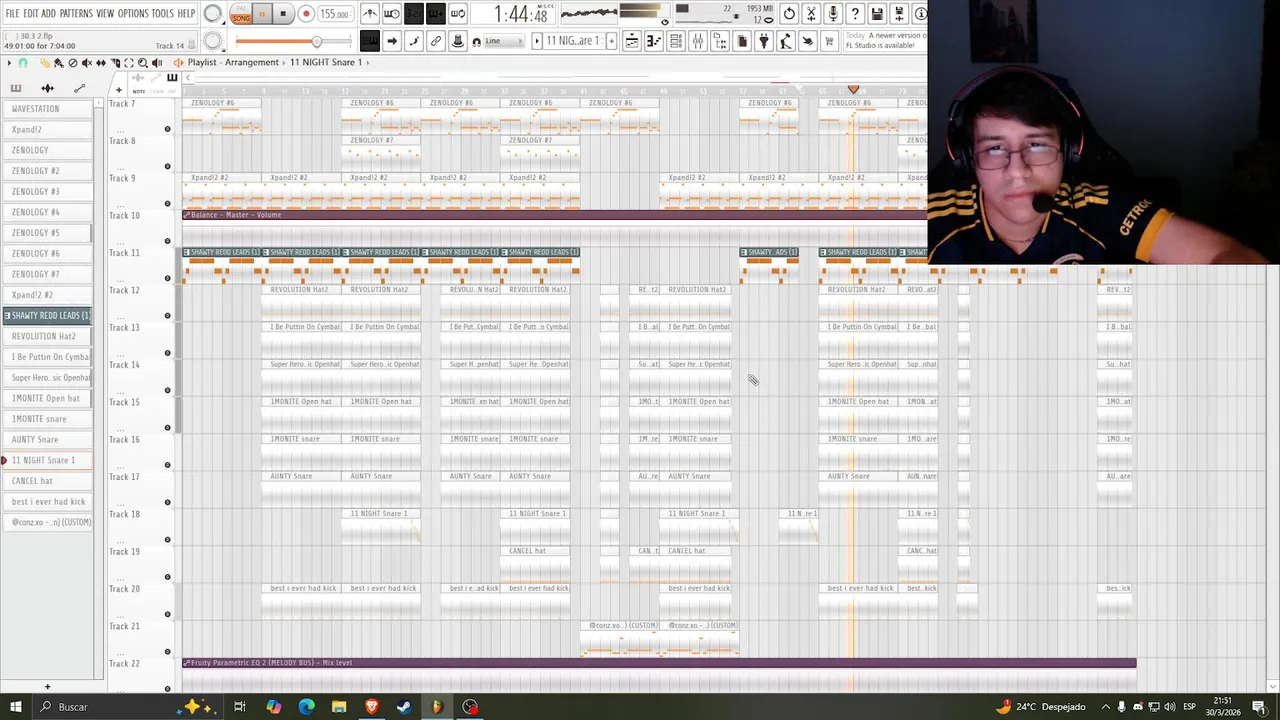Open playlist options menu arrow

coord(9,62)
